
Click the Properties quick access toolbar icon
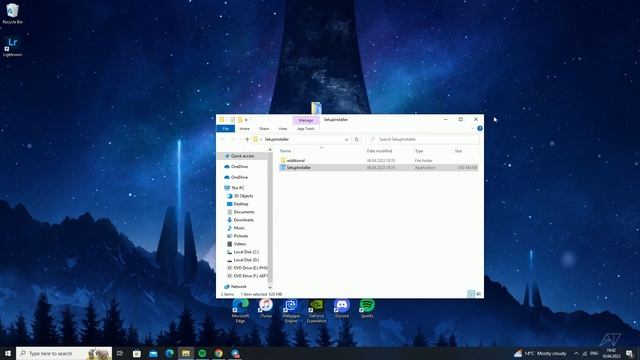click(x=232, y=120)
